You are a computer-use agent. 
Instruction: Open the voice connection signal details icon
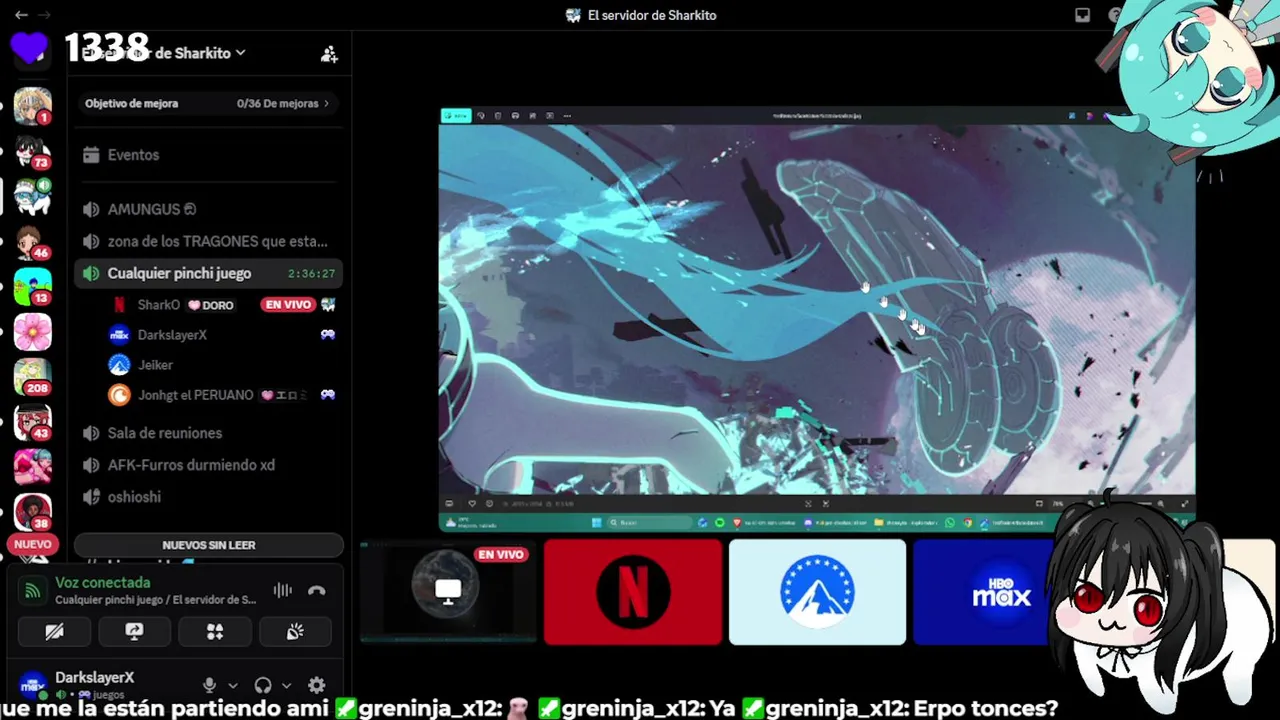[32, 591]
